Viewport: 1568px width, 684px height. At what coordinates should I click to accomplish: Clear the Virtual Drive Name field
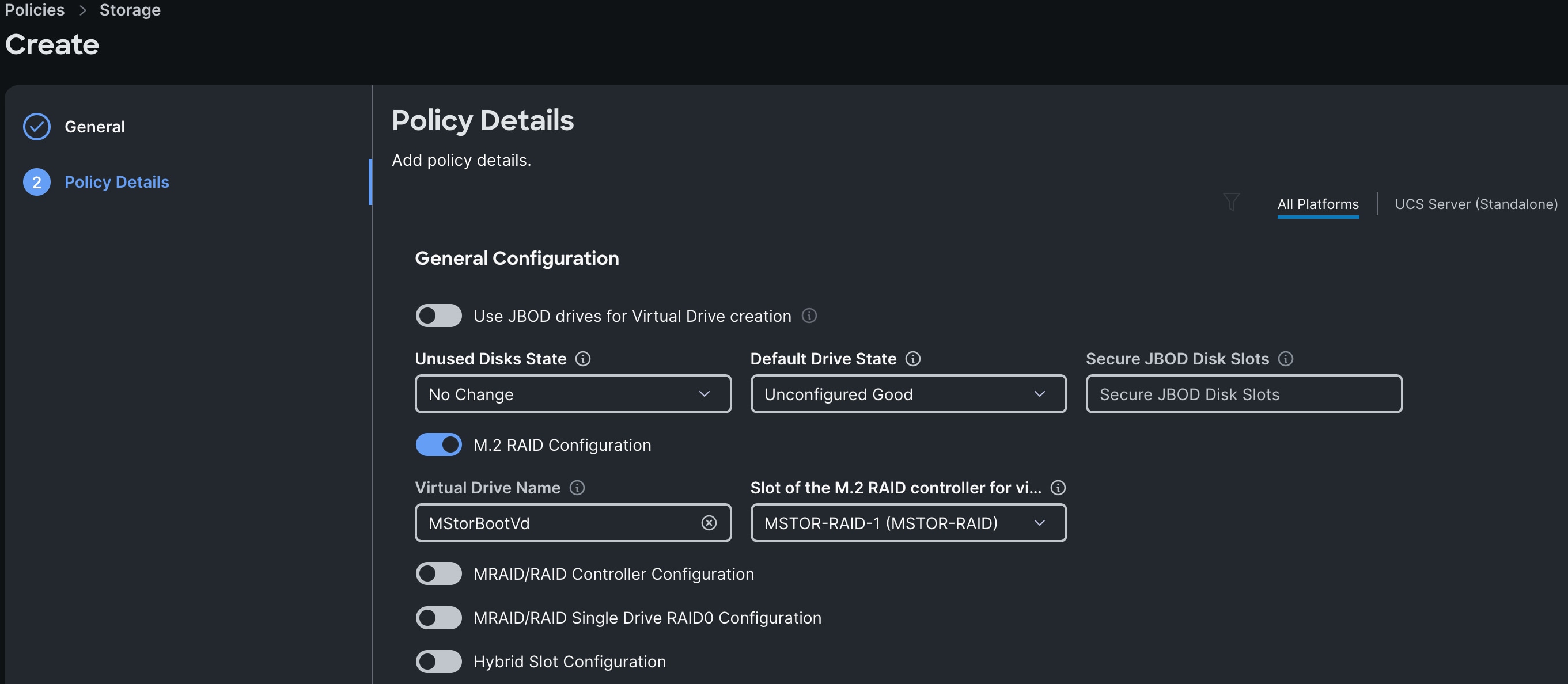(x=709, y=523)
